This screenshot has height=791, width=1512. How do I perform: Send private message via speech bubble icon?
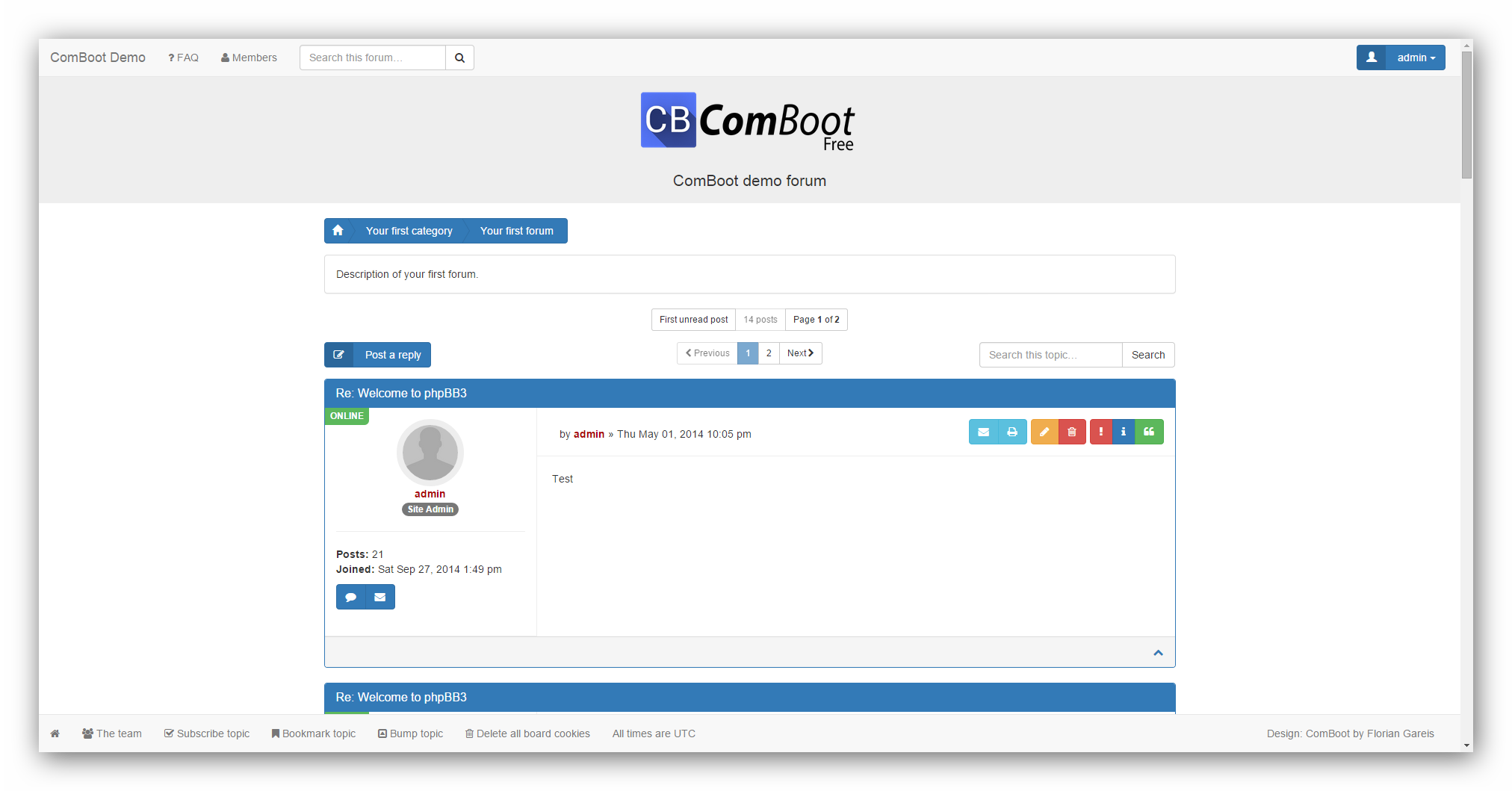(350, 597)
